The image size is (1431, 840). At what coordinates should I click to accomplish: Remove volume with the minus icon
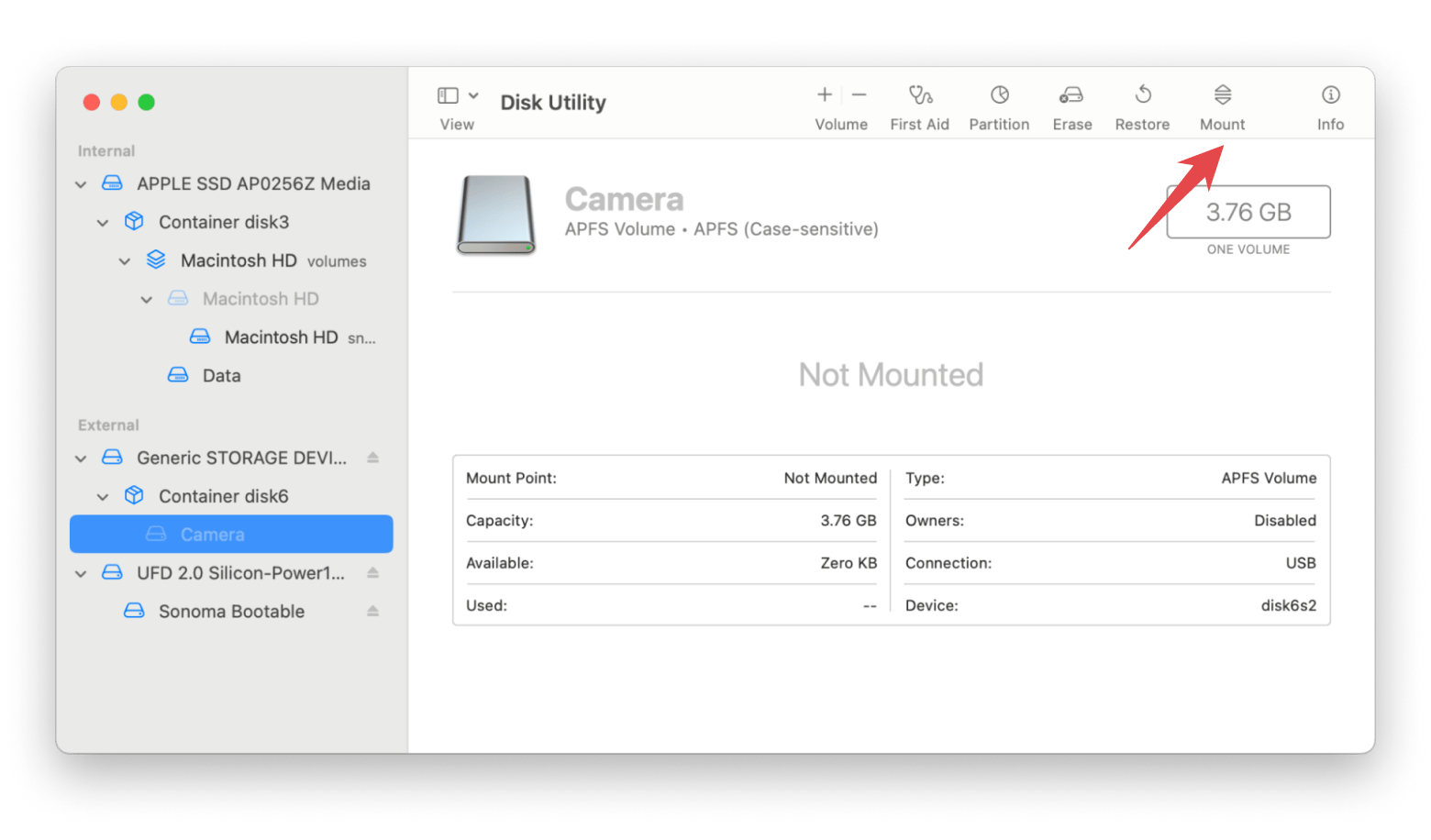[859, 94]
